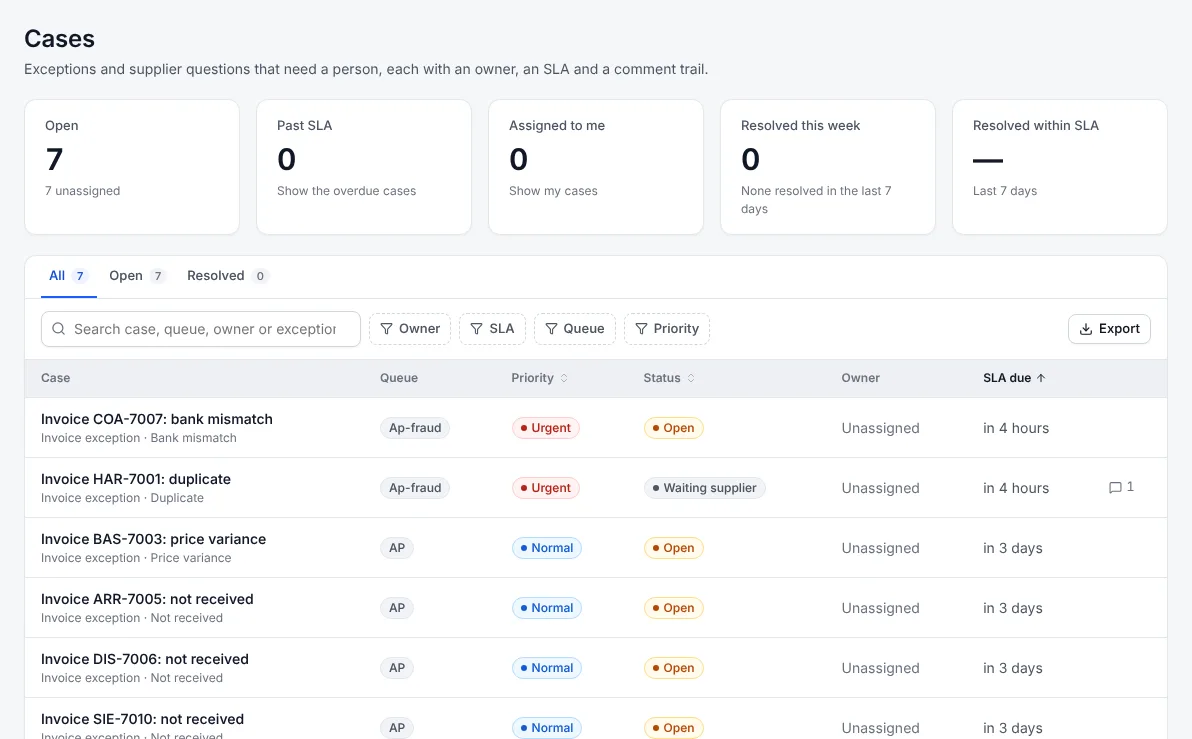
Task: Focus the search case input field
Action: click(201, 329)
